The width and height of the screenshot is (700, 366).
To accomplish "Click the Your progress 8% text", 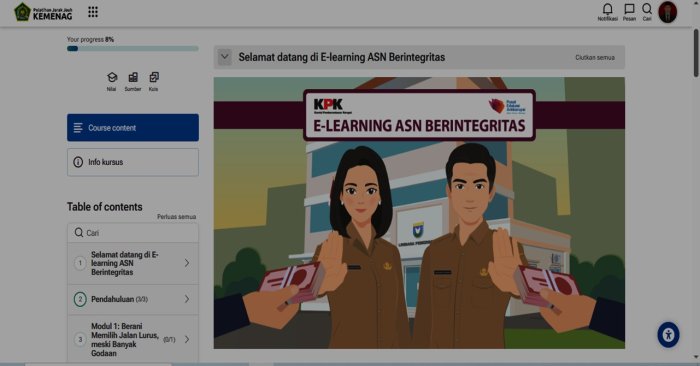I will (90, 39).
